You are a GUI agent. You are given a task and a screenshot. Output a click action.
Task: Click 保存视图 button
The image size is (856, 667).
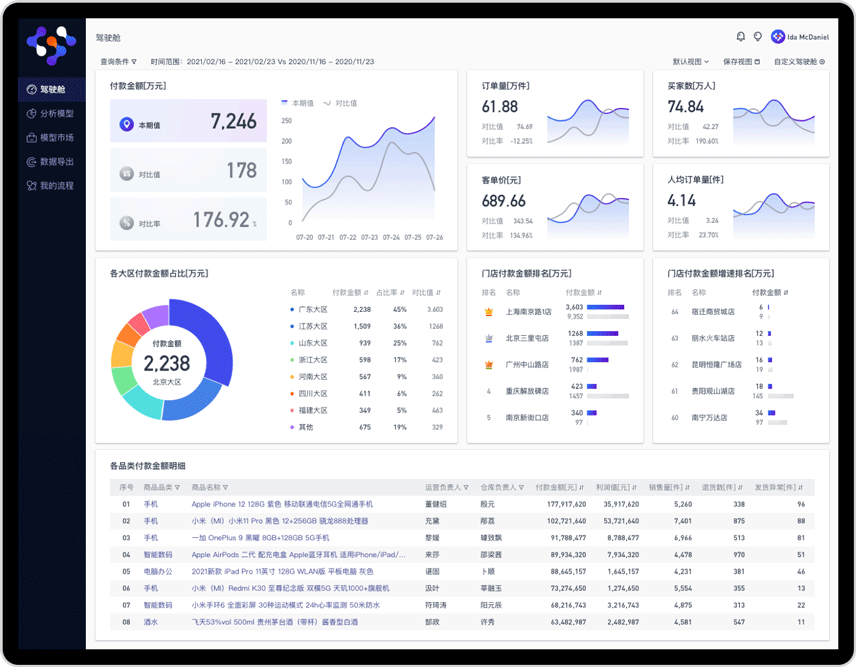point(741,62)
